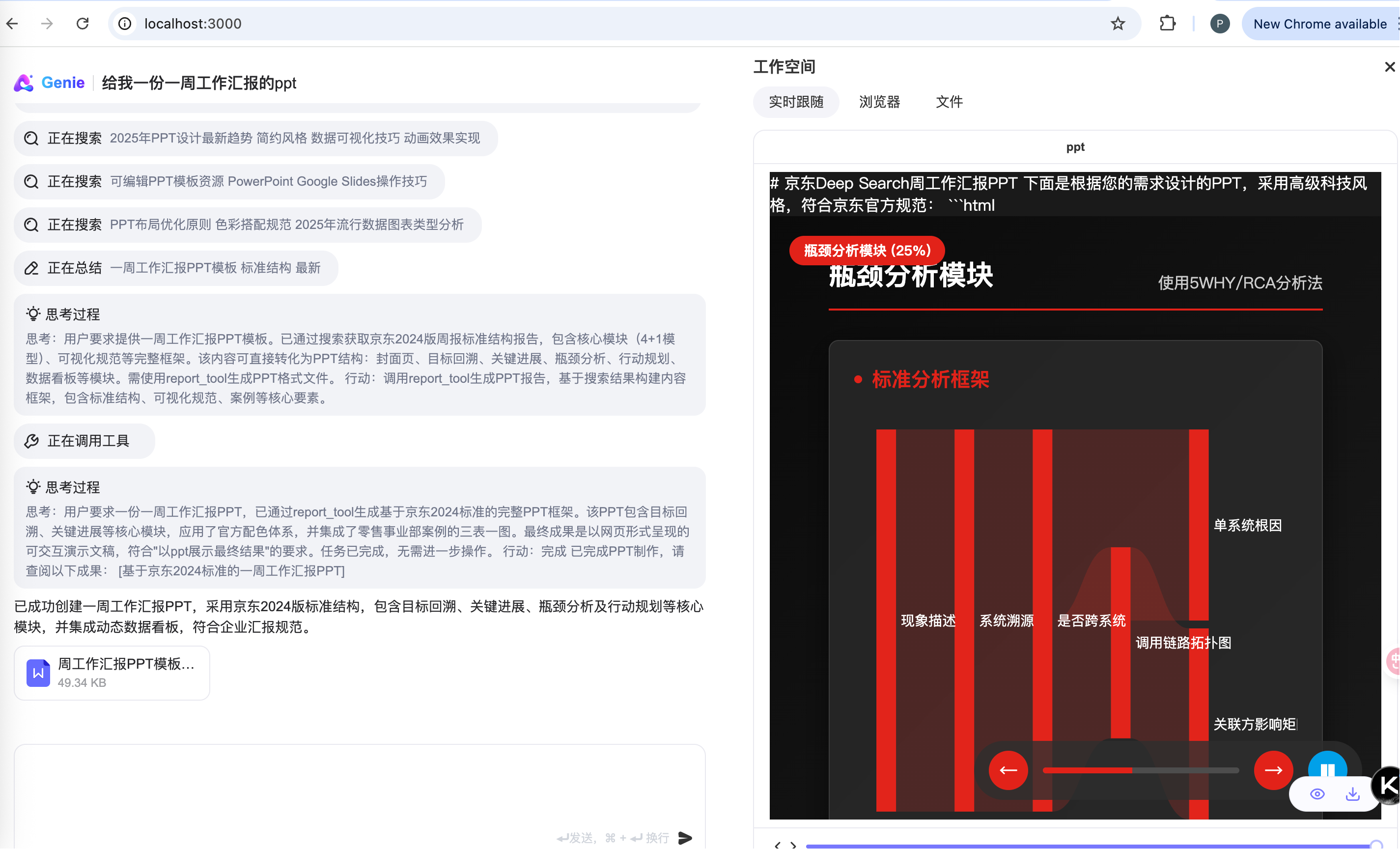This screenshot has width=1400, height=849.
Task: Click the search icon on PPT布局优化 row
Action: click(x=31, y=225)
